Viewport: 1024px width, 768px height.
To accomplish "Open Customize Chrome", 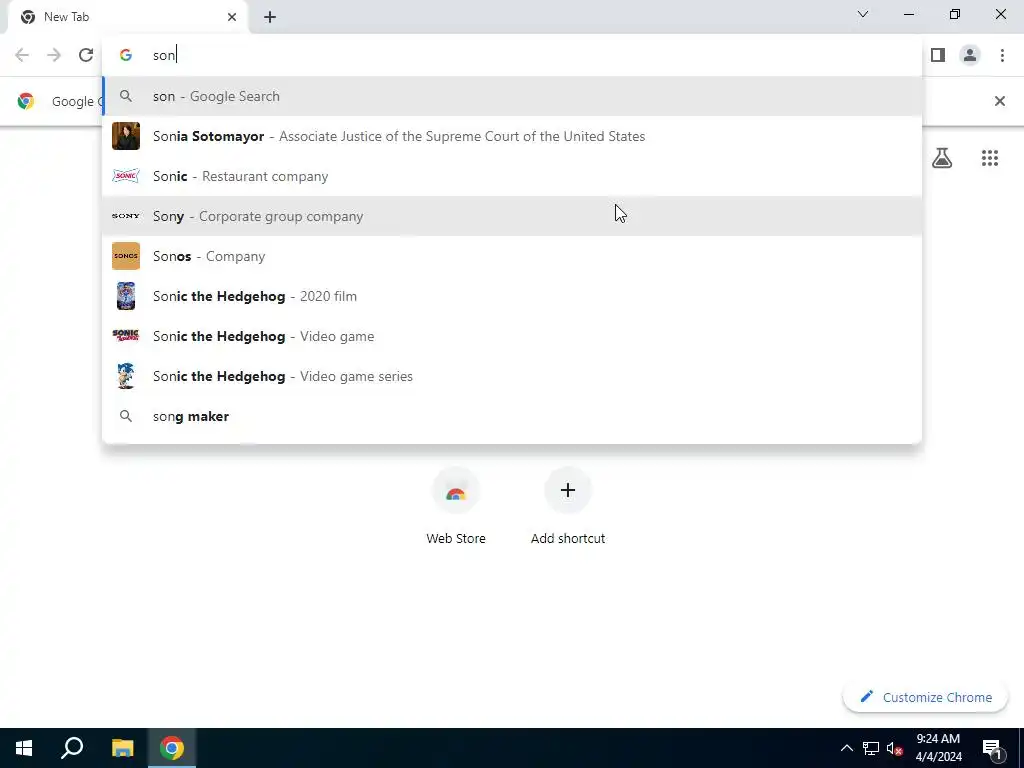I will click(x=925, y=697).
